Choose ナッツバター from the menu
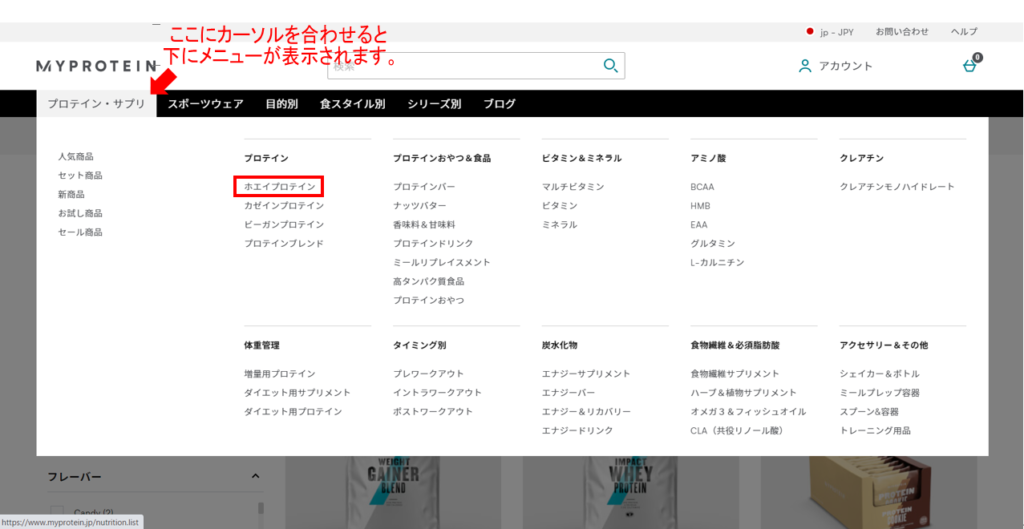The width and height of the screenshot is (1024, 529). [420, 206]
